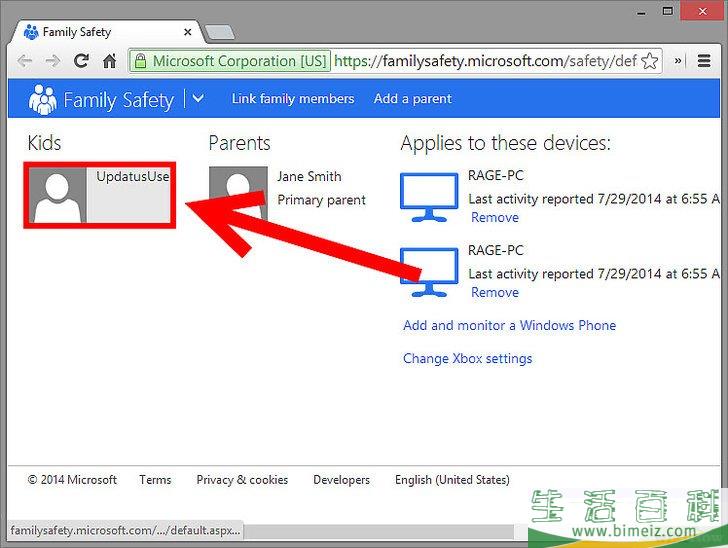Click the © 2014 Microsoft footer text
Screen dimensions: 728x548
click(x=72, y=480)
